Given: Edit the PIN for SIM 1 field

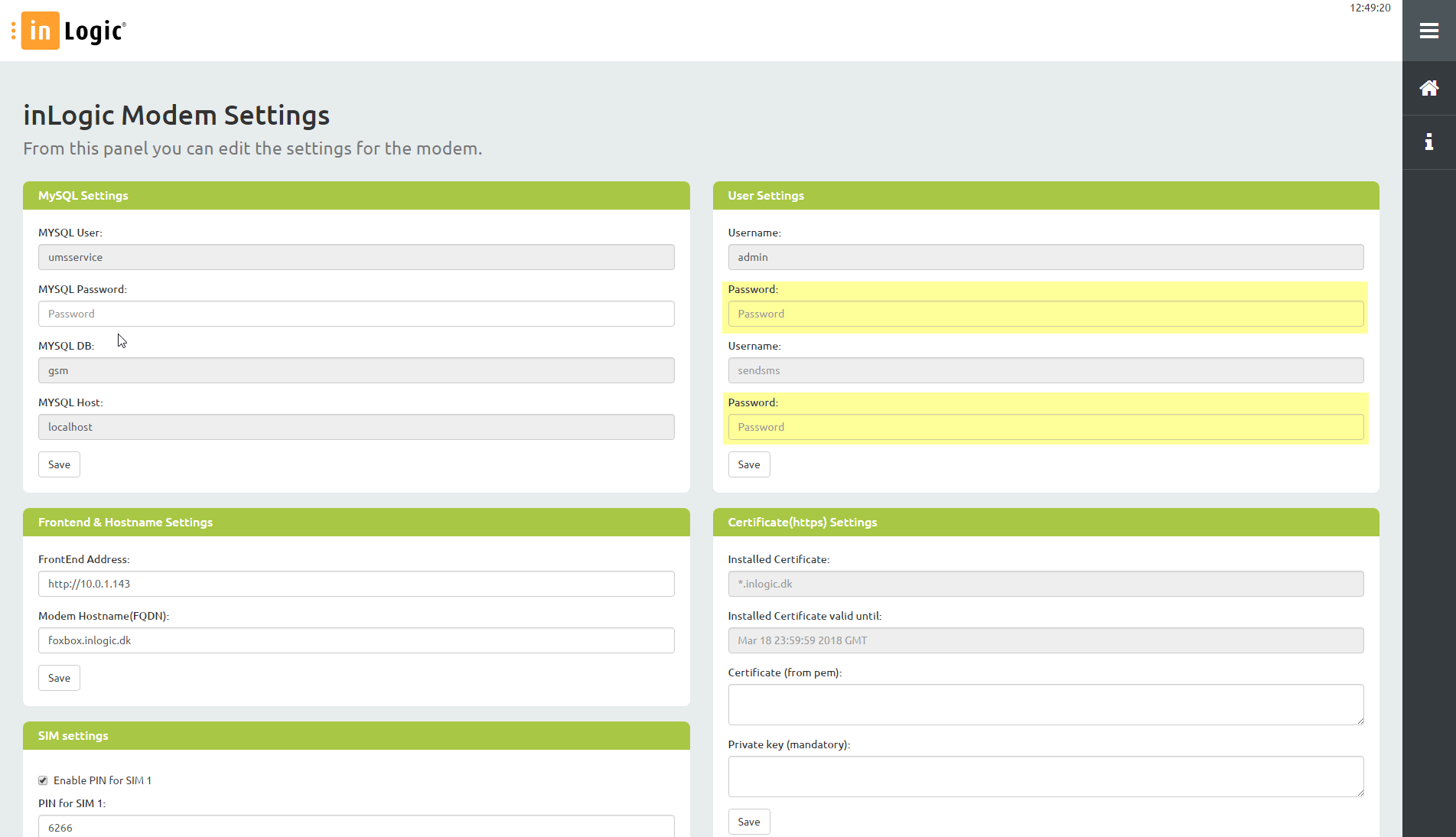Looking at the screenshot, I should point(356,826).
